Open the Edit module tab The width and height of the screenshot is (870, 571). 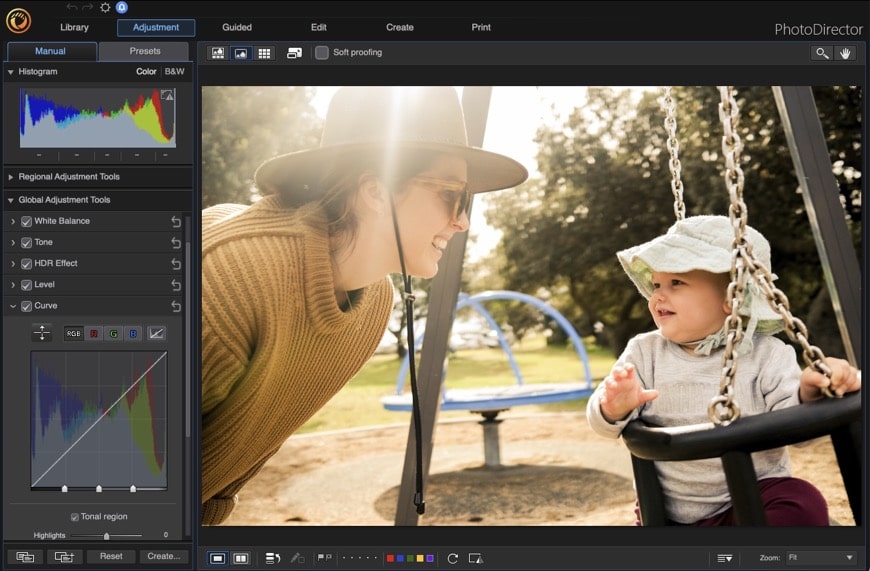point(318,27)
